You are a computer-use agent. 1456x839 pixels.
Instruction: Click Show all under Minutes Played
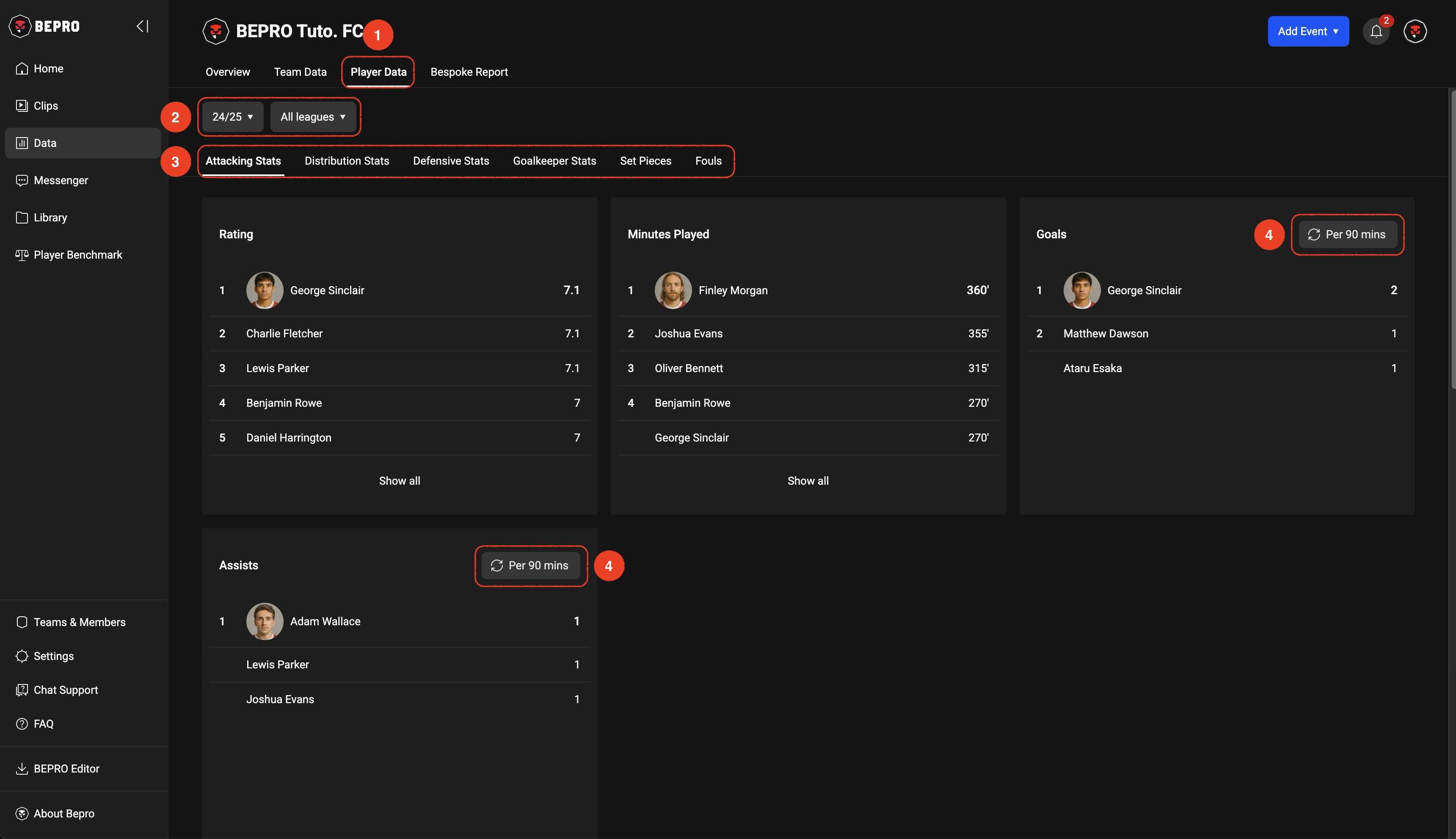(x=807, y=480)
